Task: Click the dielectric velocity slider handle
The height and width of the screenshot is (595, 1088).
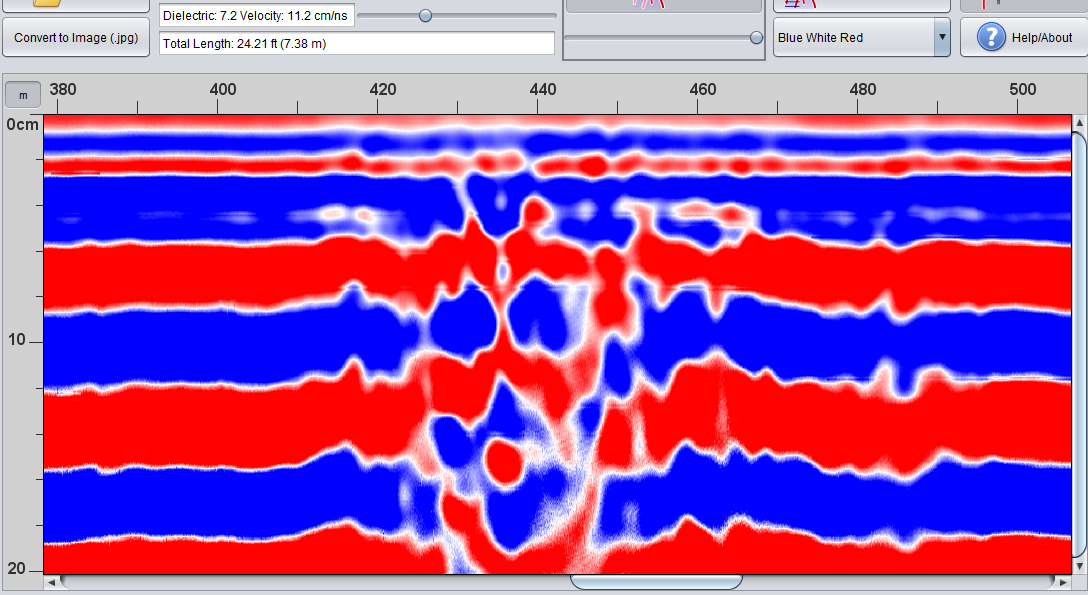Action: coord(425,15)
